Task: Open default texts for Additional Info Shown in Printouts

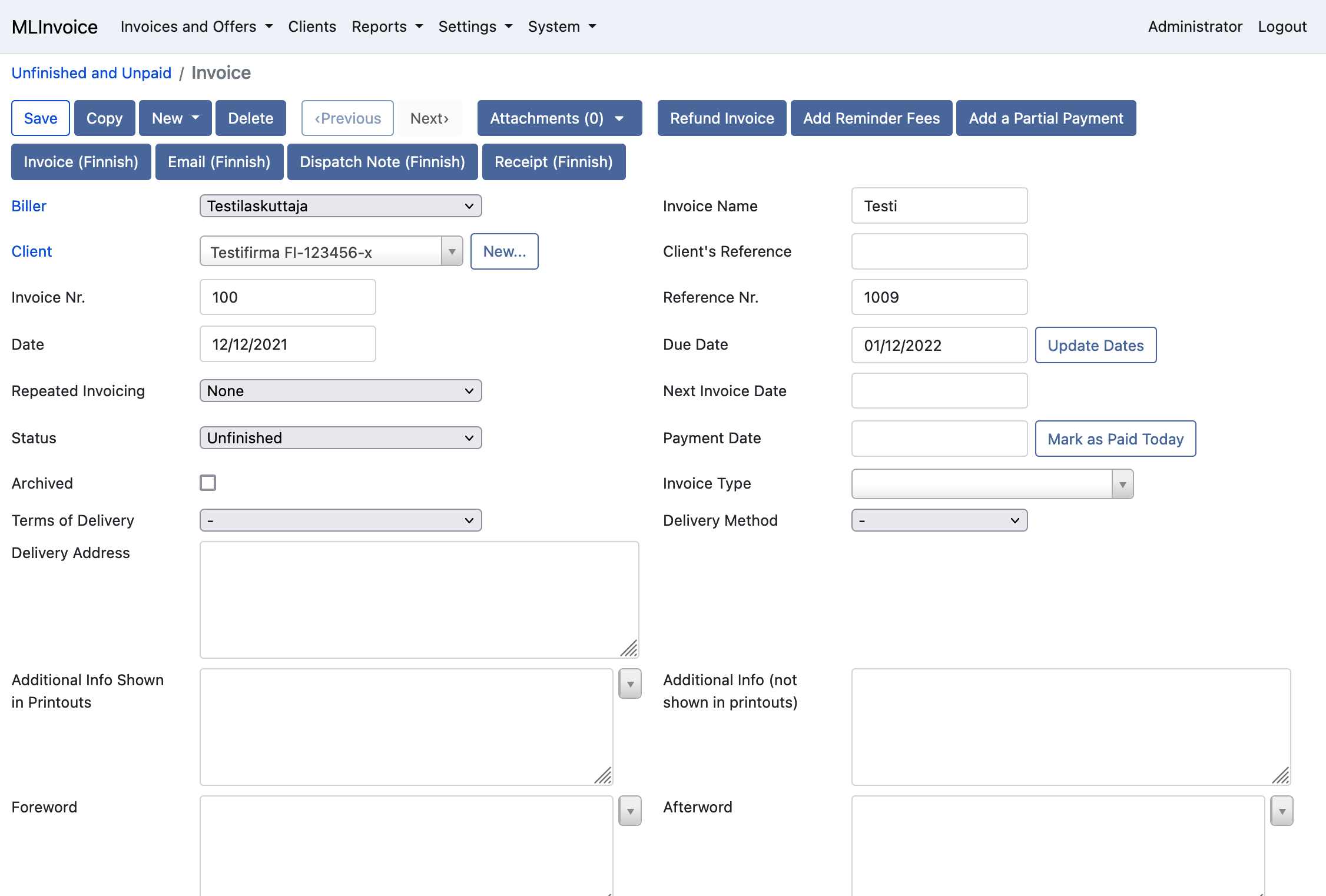Action: pos(630,684)
